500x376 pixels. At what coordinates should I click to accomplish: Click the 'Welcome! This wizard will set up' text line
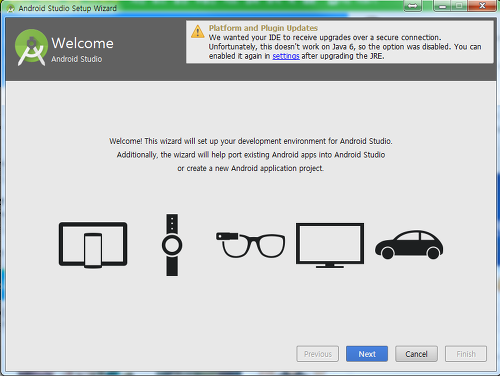(251, 141)
